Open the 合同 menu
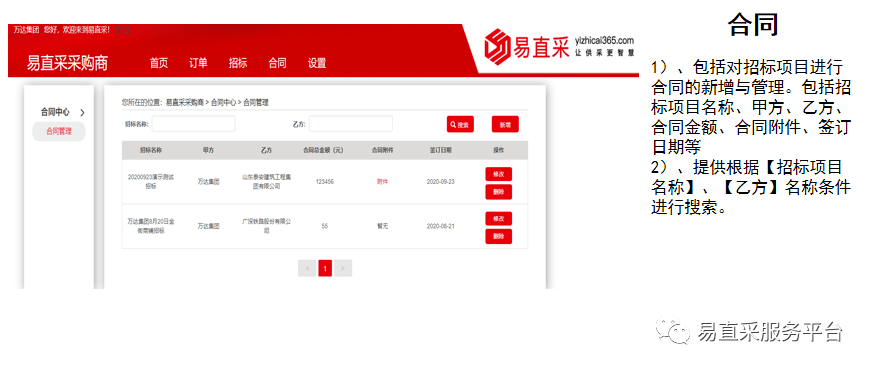The width and height of the screenshot is (872, 370). click(277, 63)
